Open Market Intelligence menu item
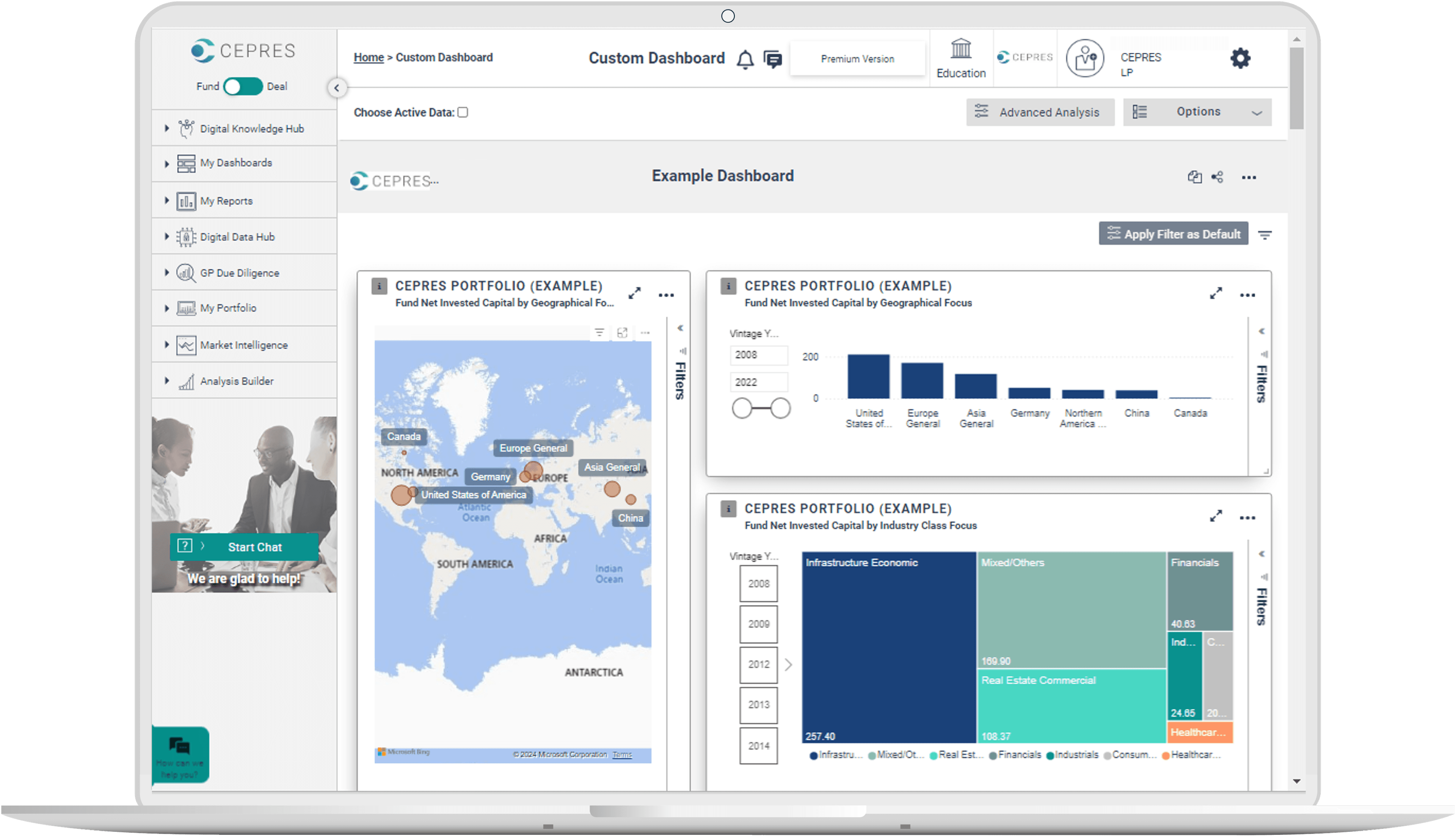 pyautogui.click(x=244, y=345)
